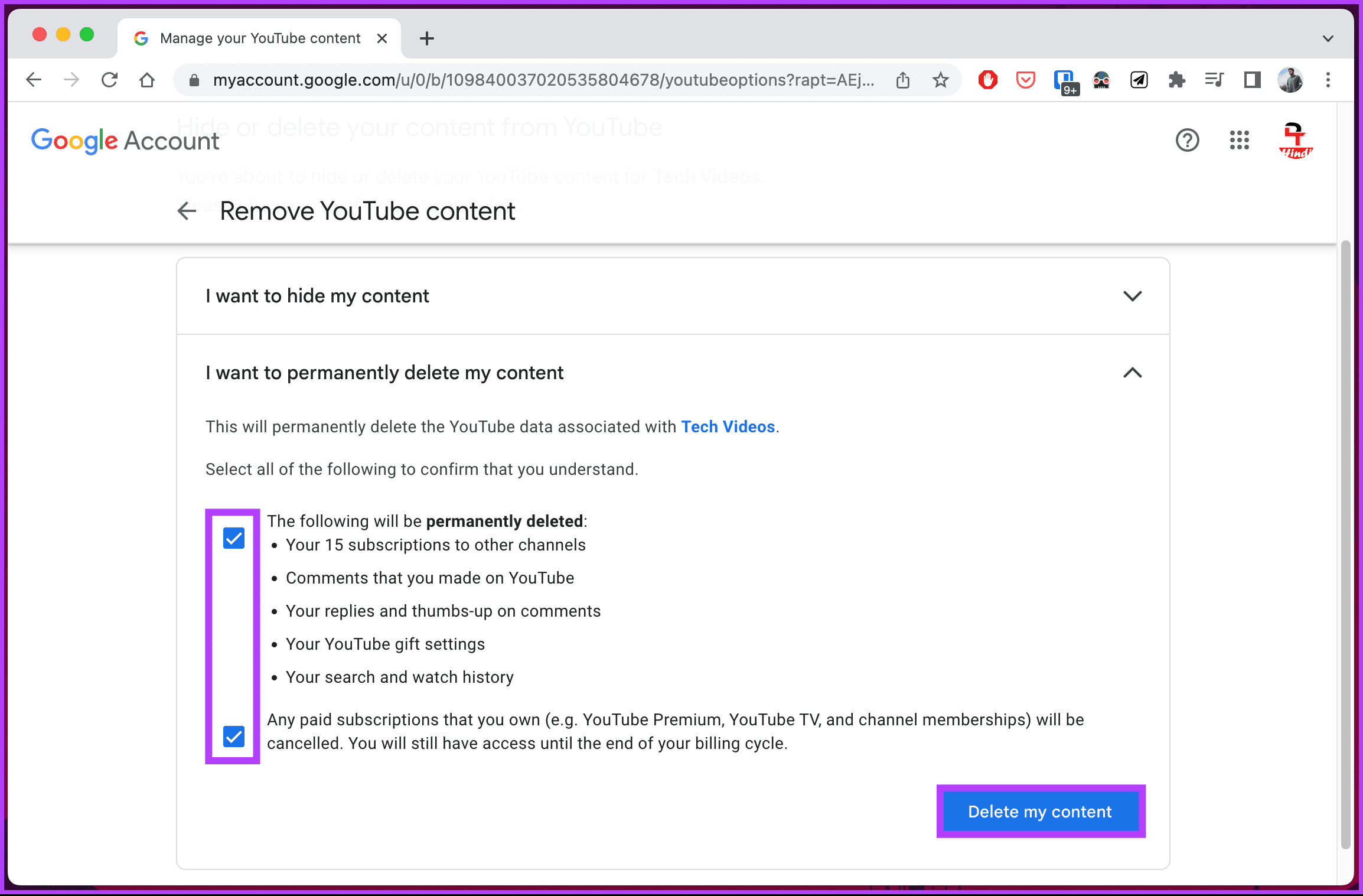Click the browser home icon

tap(147, 80)
